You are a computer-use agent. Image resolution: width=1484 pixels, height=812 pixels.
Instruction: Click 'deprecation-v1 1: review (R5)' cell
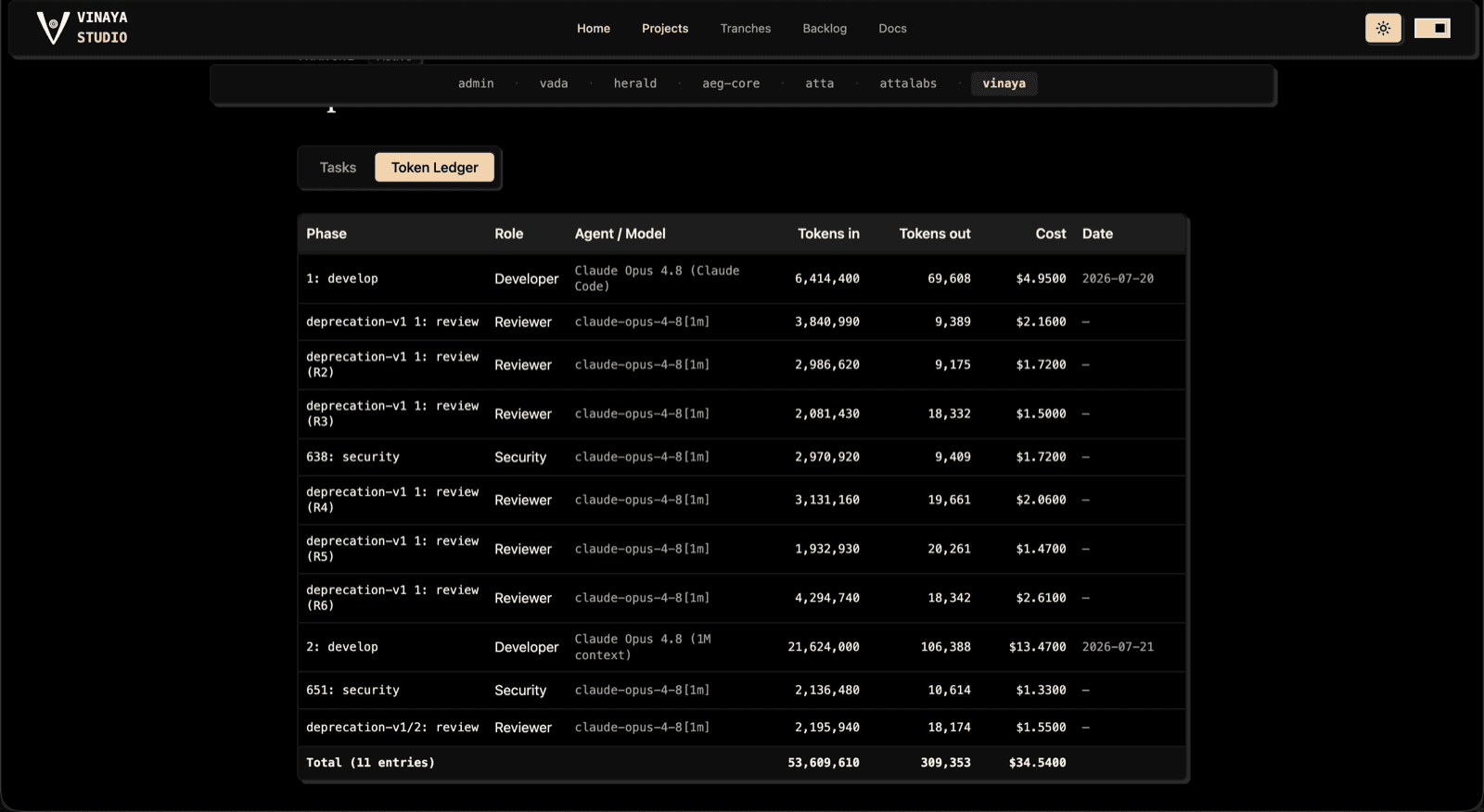[x=392, y=549]
